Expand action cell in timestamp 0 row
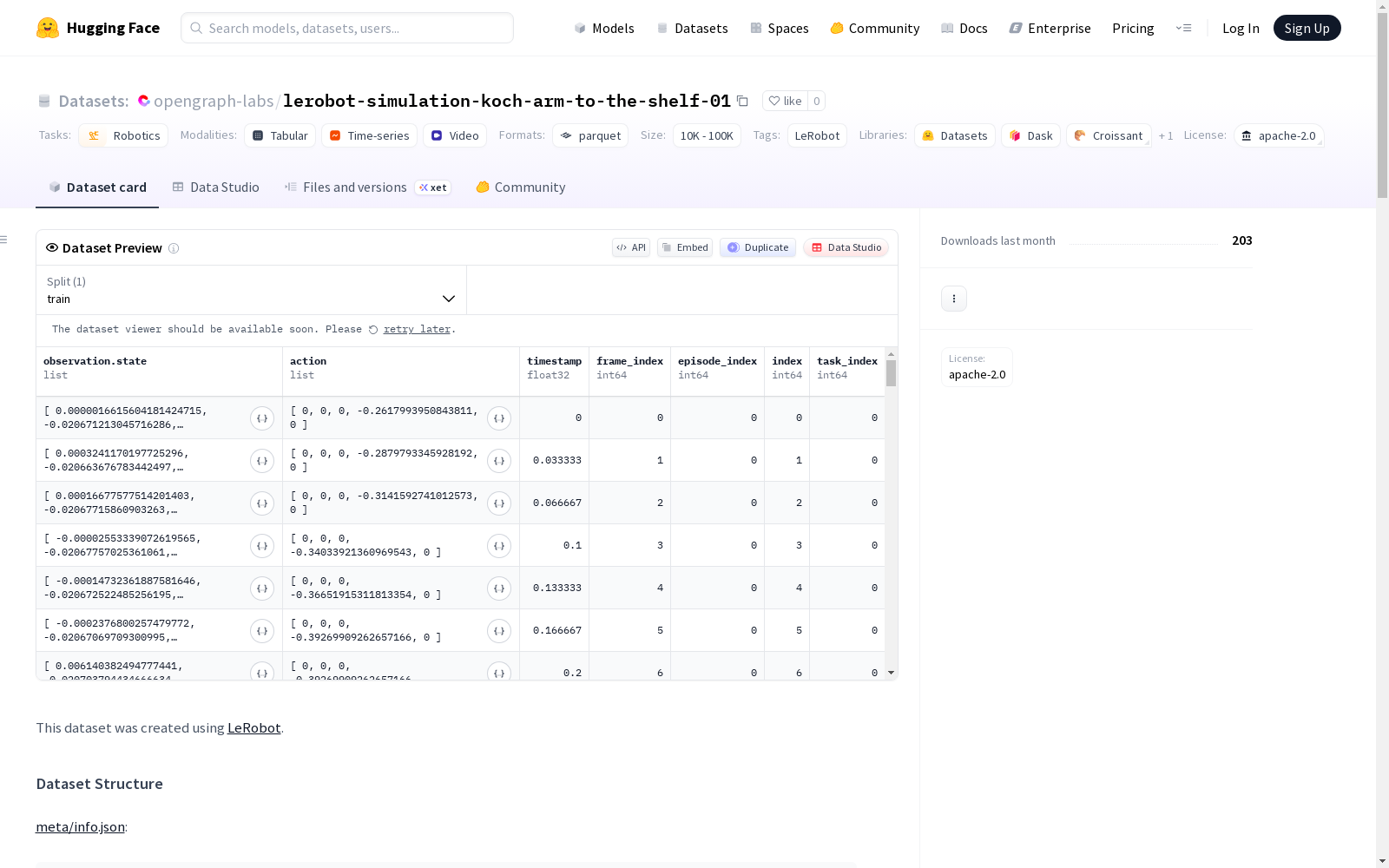Screen dimensions: 1389x868 click(x=499, y=418)
